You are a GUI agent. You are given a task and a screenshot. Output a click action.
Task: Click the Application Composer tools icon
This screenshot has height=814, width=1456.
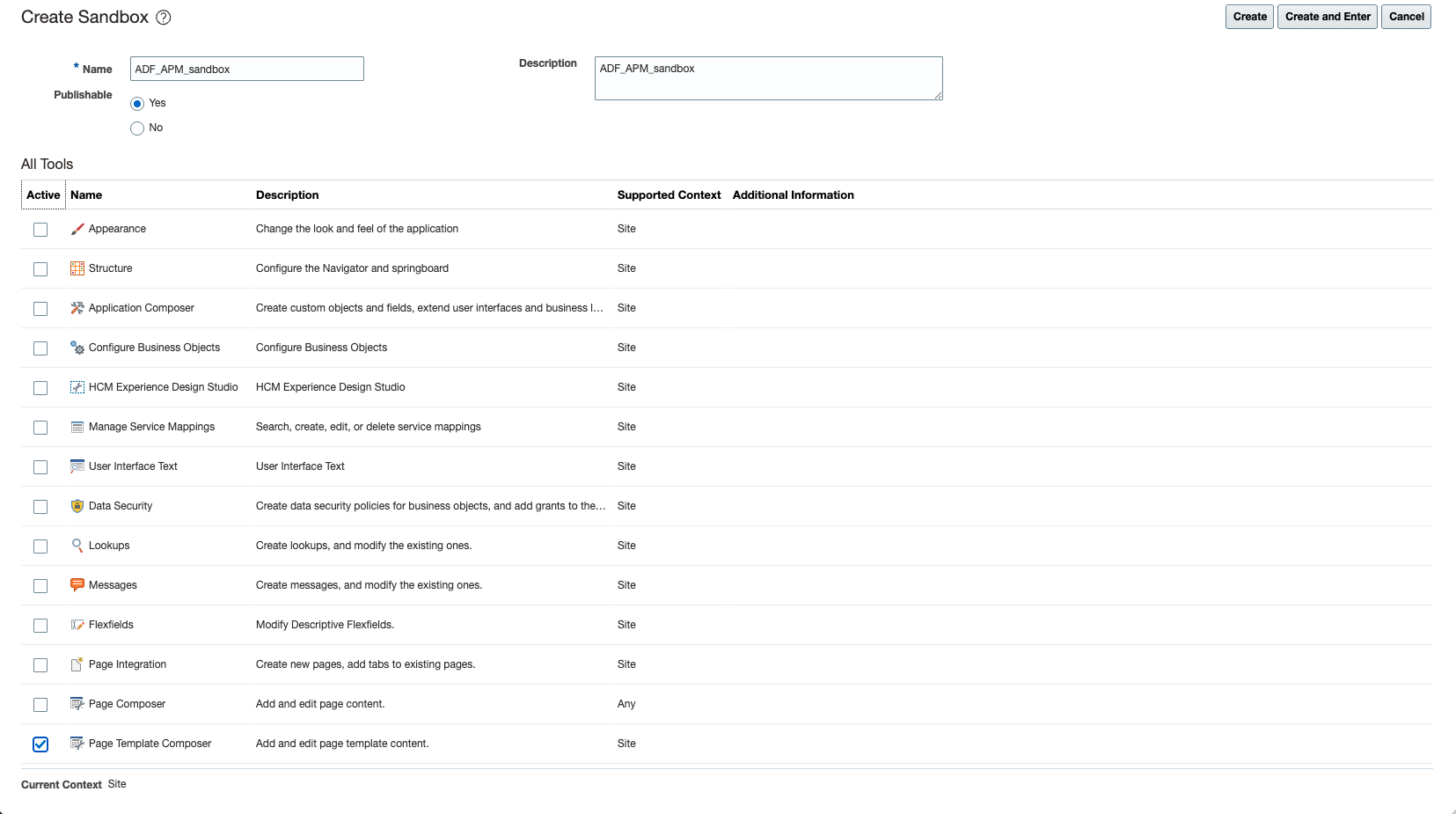(x=77, y=308)
